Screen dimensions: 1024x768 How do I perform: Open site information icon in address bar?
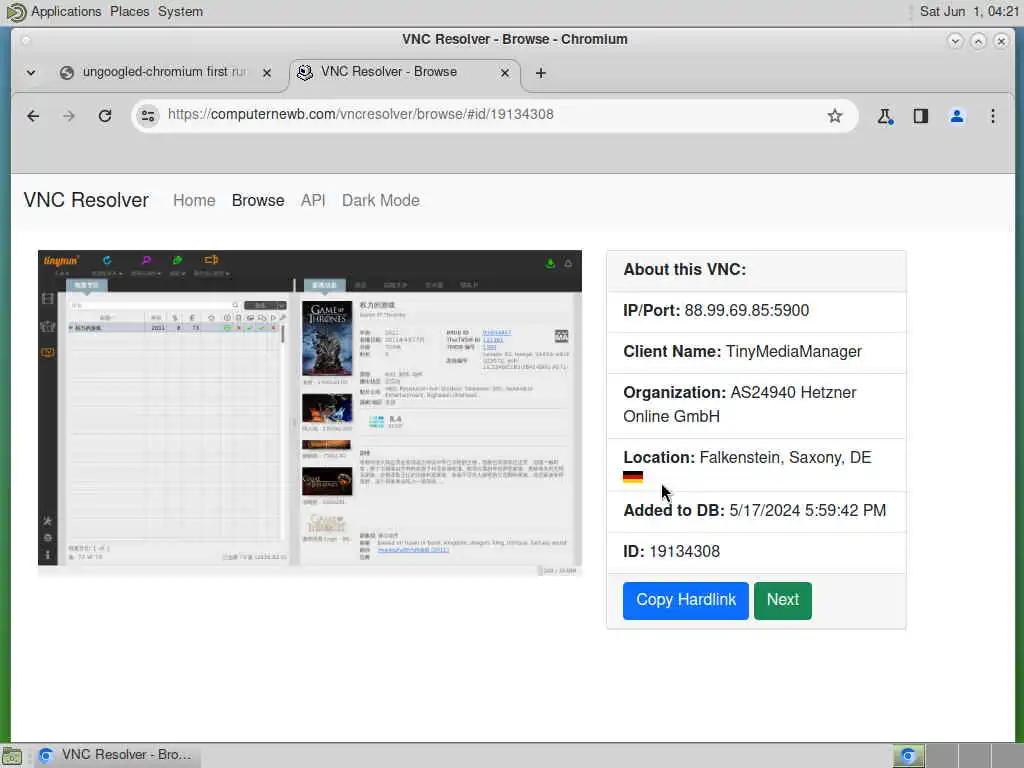(148, 116)
